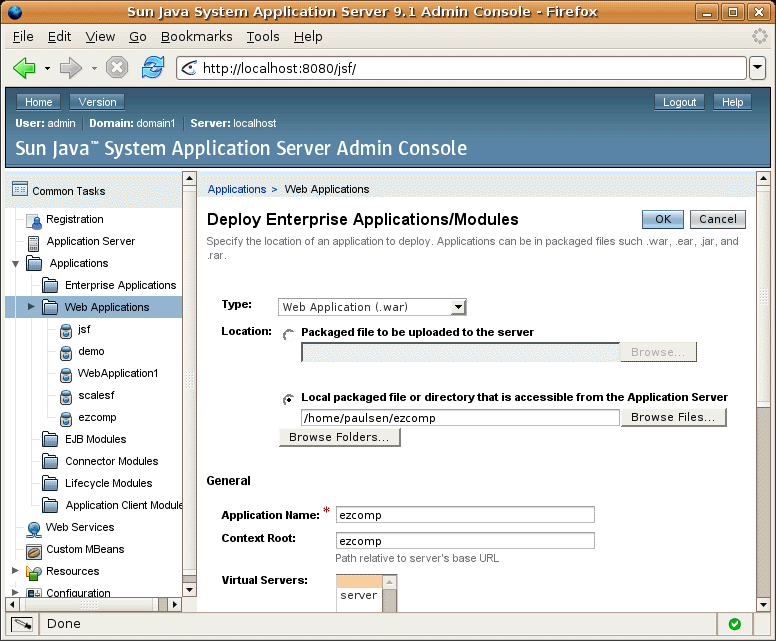Click the green security status icon
Viewport: 776px width, 641px height.
coord(734,624)
